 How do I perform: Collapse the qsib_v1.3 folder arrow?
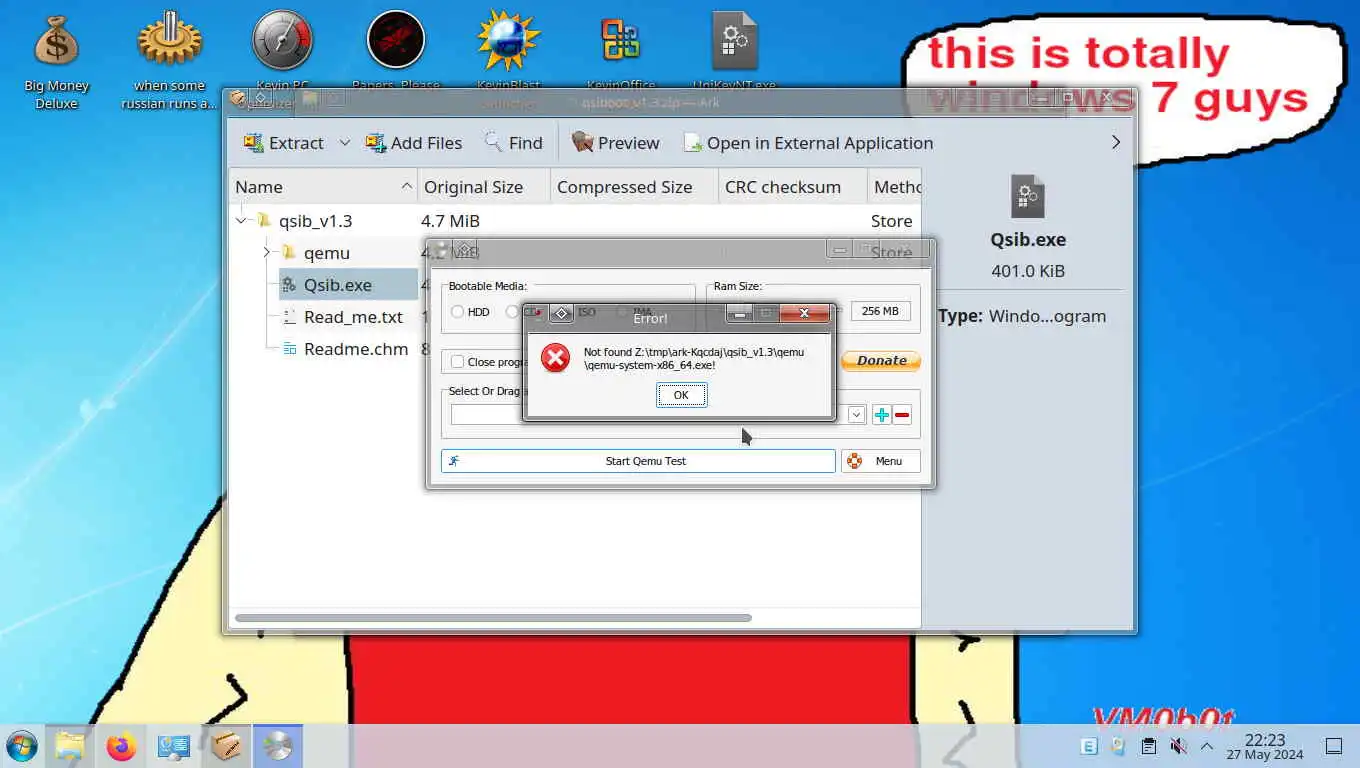[x=241, y=221]
